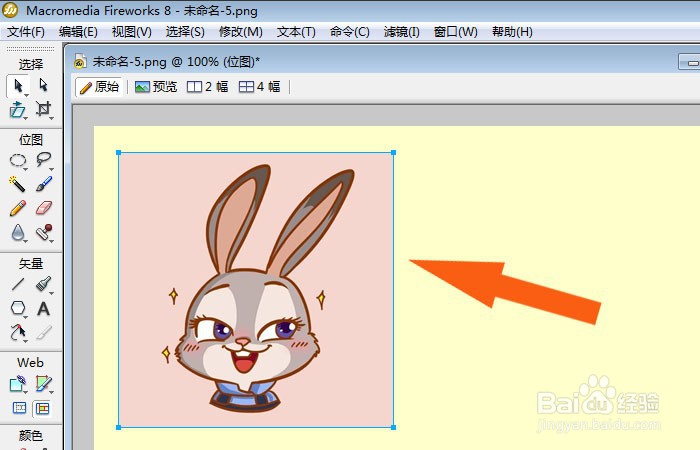The image size is (700, 450).
Task: Open the 选择(S) menu
Action: [x=185, y=32]
